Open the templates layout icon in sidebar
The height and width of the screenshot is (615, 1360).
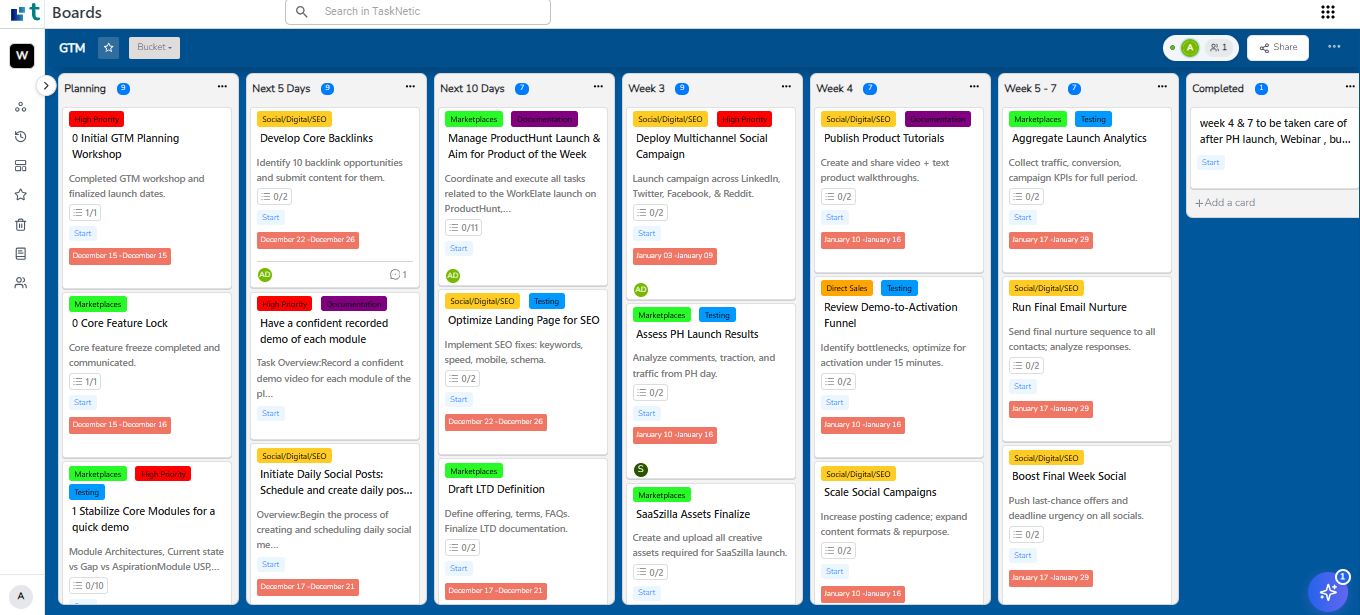tap(20, 166)
